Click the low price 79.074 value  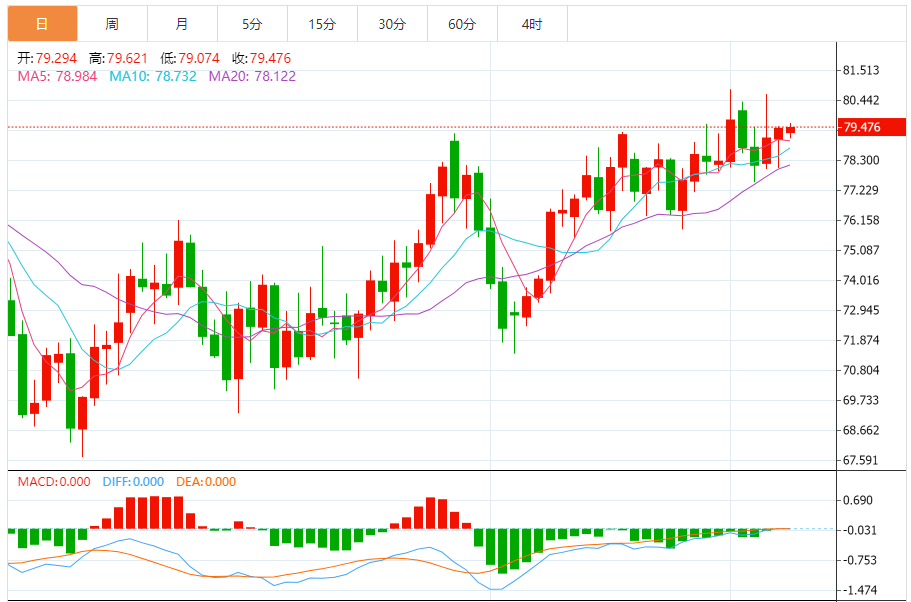(x=199, y=58)
